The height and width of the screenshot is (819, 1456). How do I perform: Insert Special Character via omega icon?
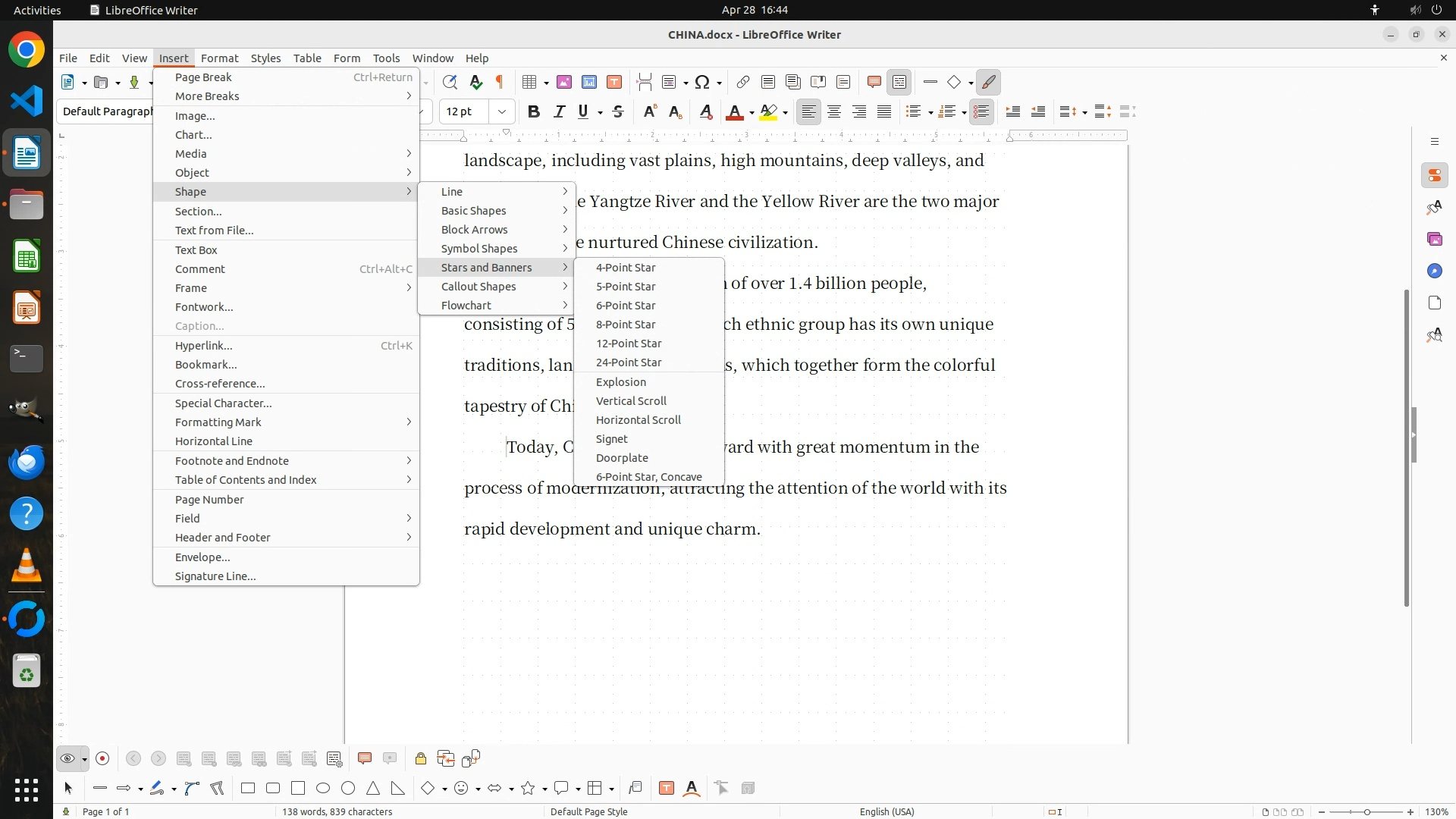pos(702,82)
